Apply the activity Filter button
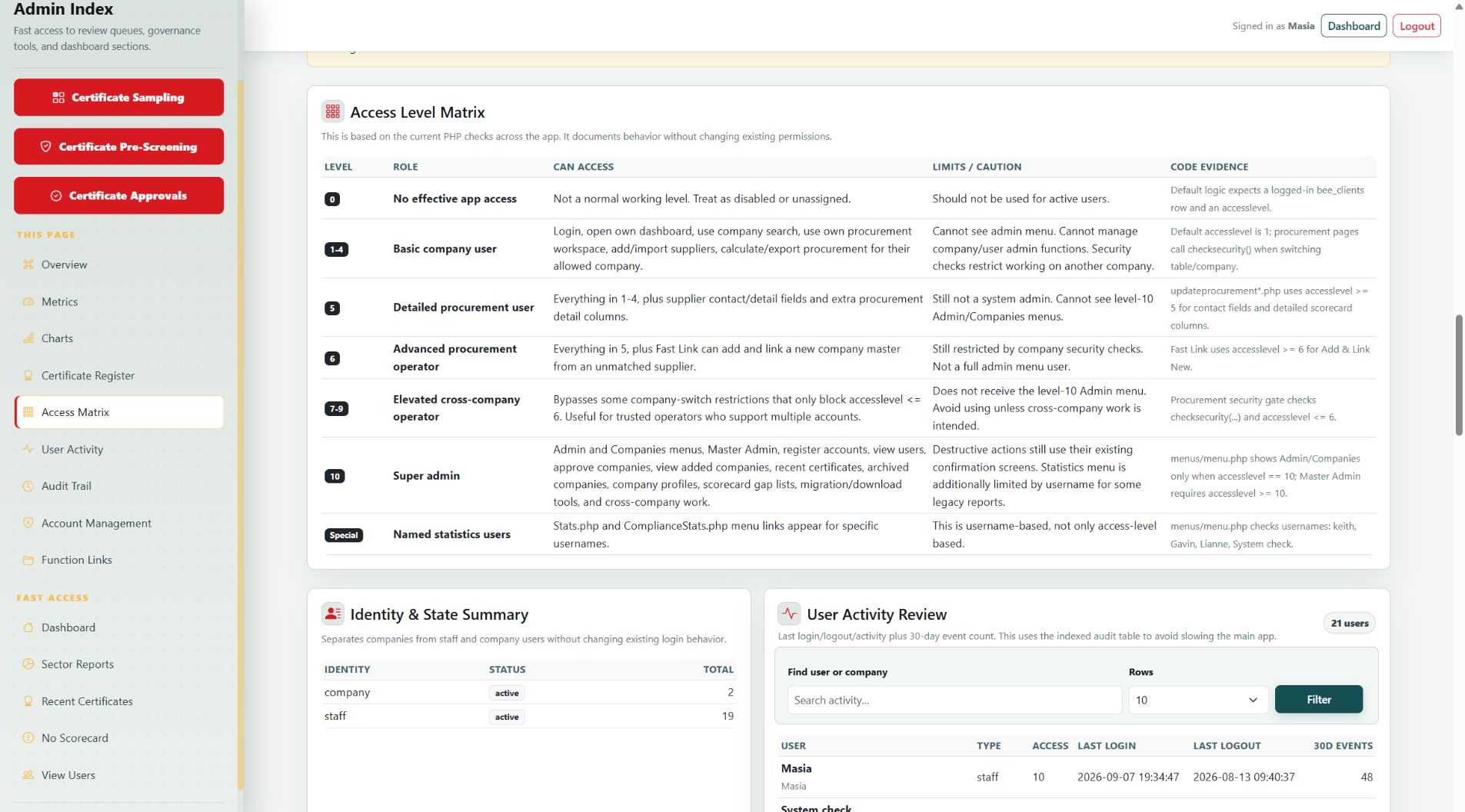The height and width of the screenshot is (812, 1465). click(x=1318, y=699)
